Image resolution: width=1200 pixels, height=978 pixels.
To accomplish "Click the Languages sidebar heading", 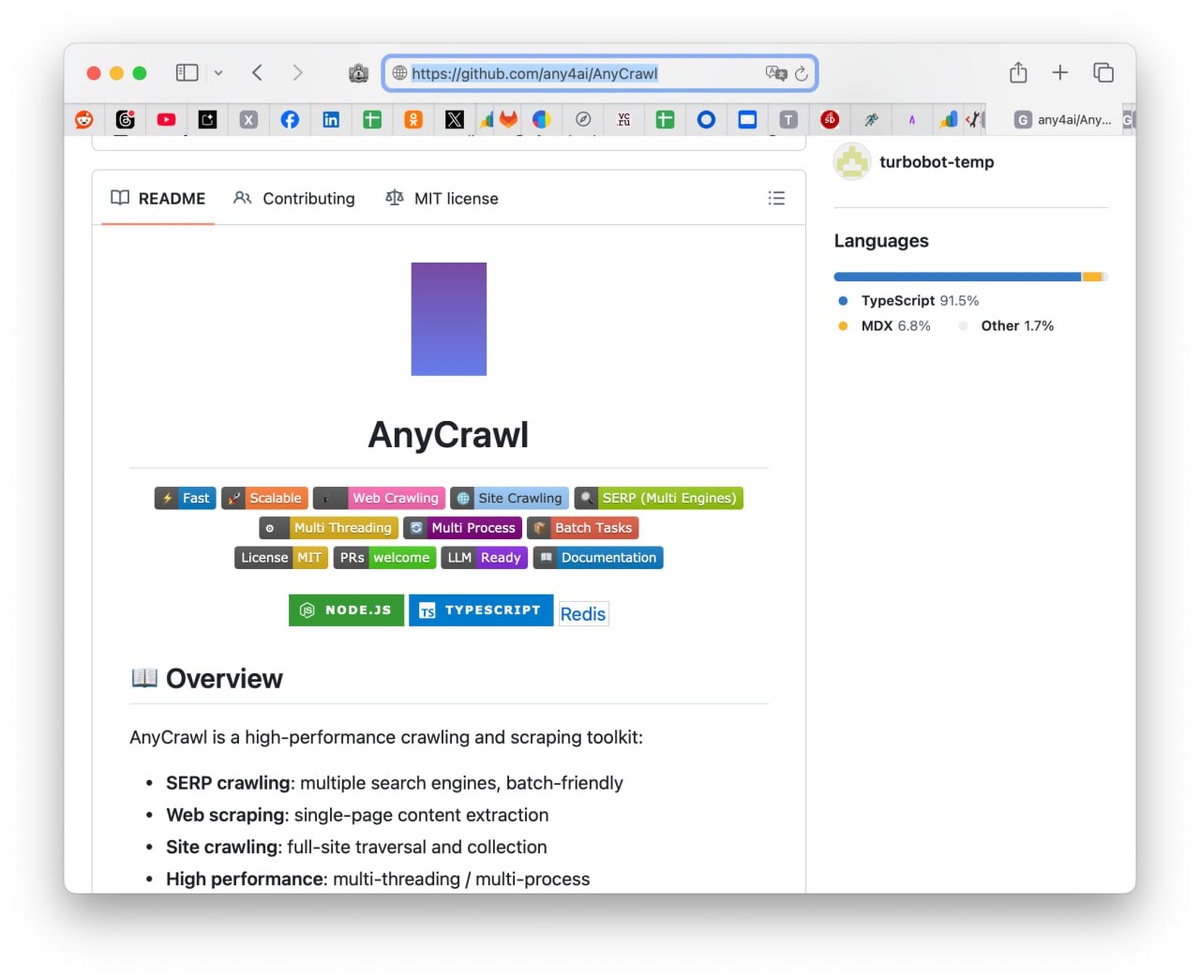I will (881, 241).
